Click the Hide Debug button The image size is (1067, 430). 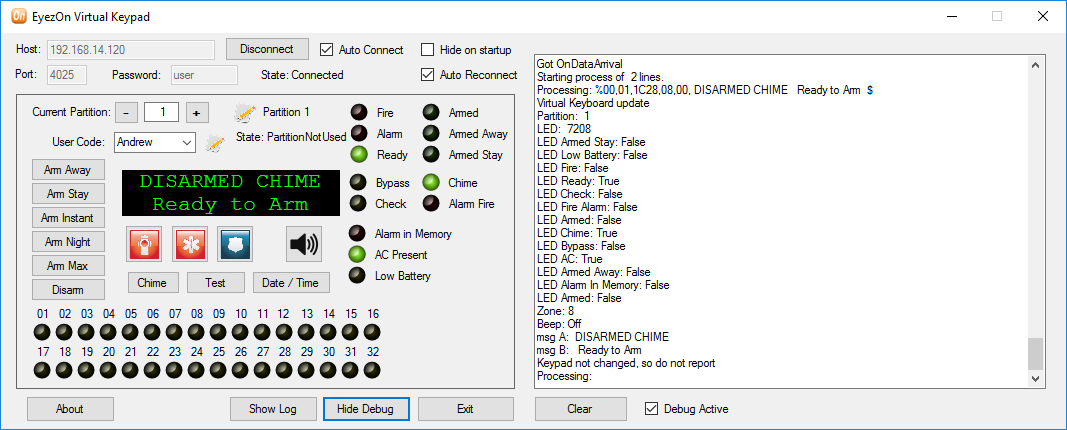pos(366,409)
